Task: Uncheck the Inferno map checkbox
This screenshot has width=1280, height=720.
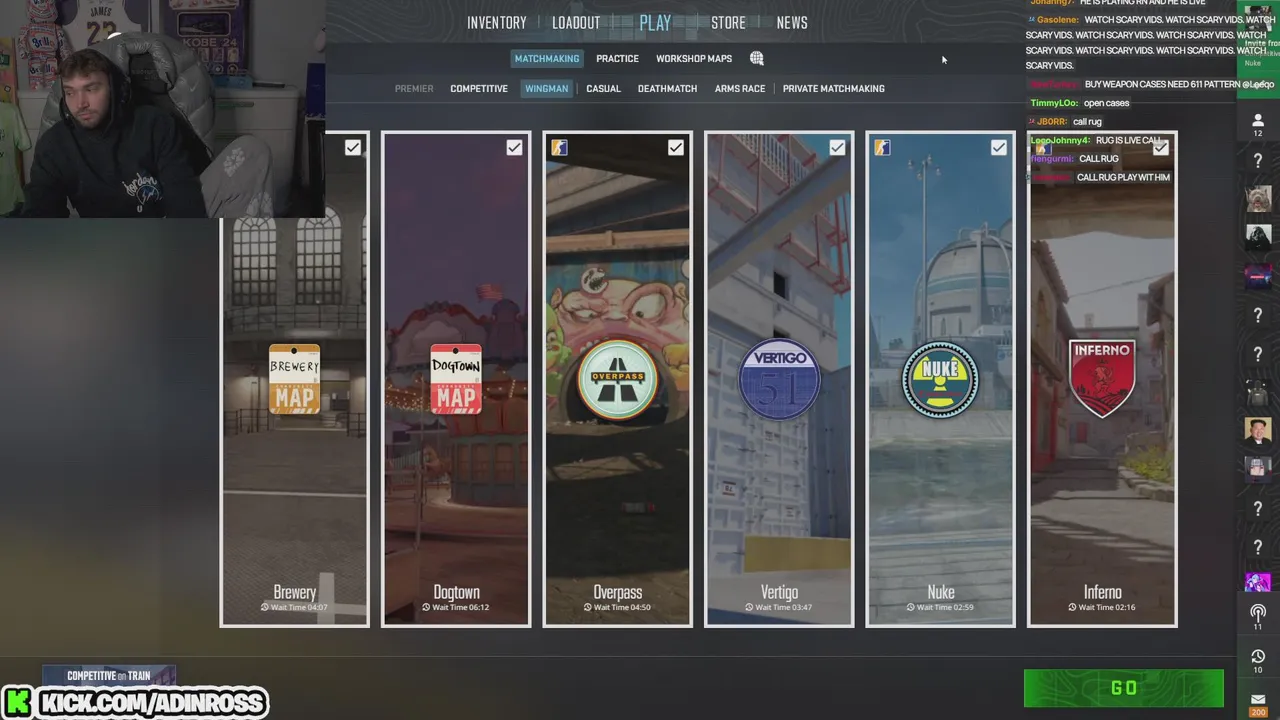Action: pyautogui.click(x=1160, y=148)
